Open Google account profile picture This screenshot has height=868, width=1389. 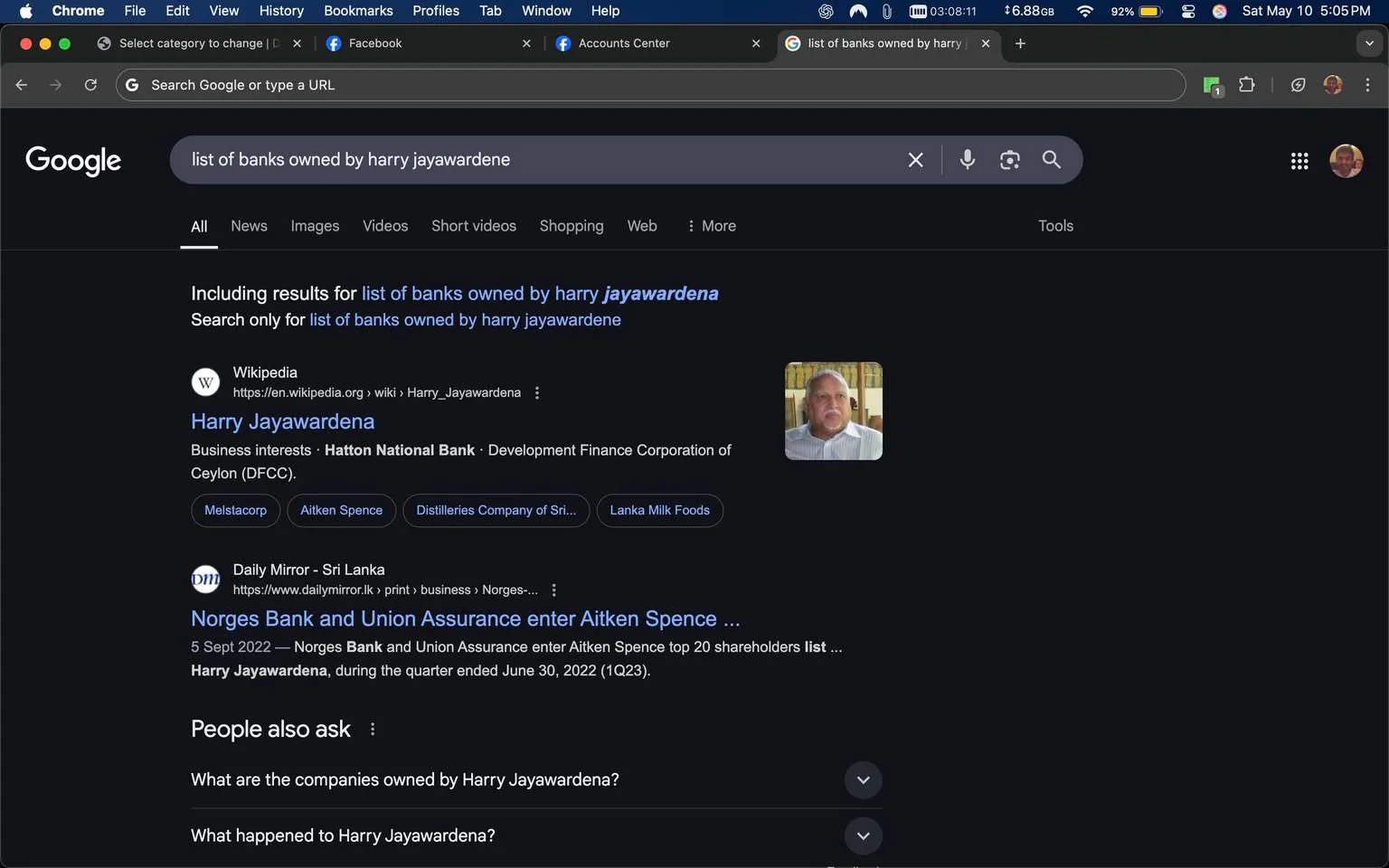tap(1346, 161)
